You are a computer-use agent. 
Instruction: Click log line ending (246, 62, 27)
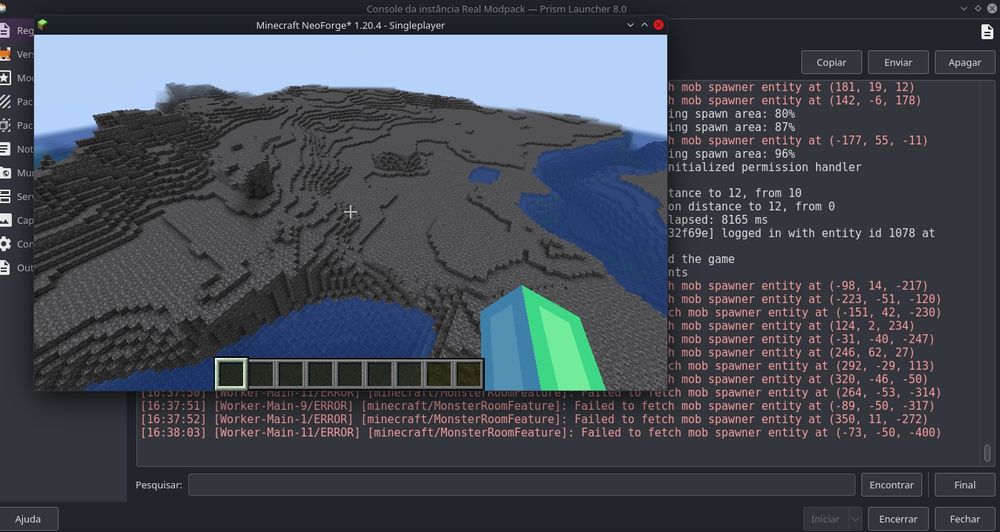[x=791, y=353]
